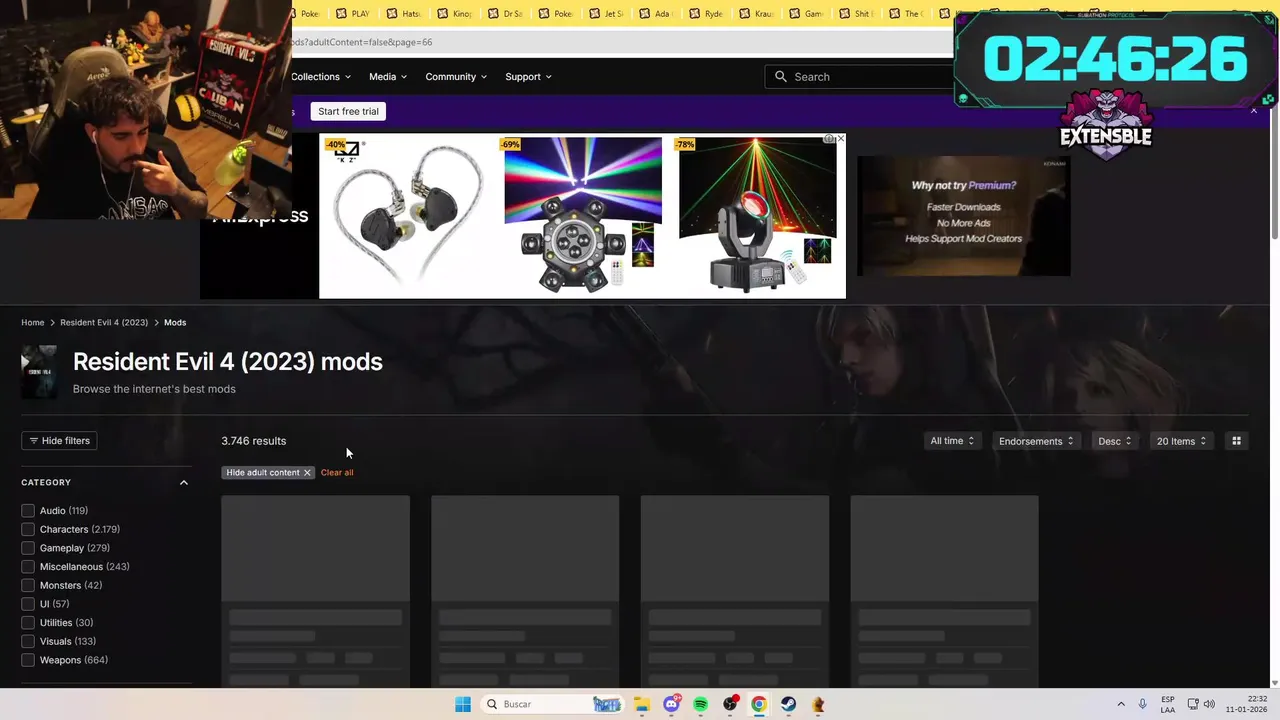The width and height of the screenshot is (1280, 720).
Task: Open the moving head laser light ad
Action: (757, 215)
